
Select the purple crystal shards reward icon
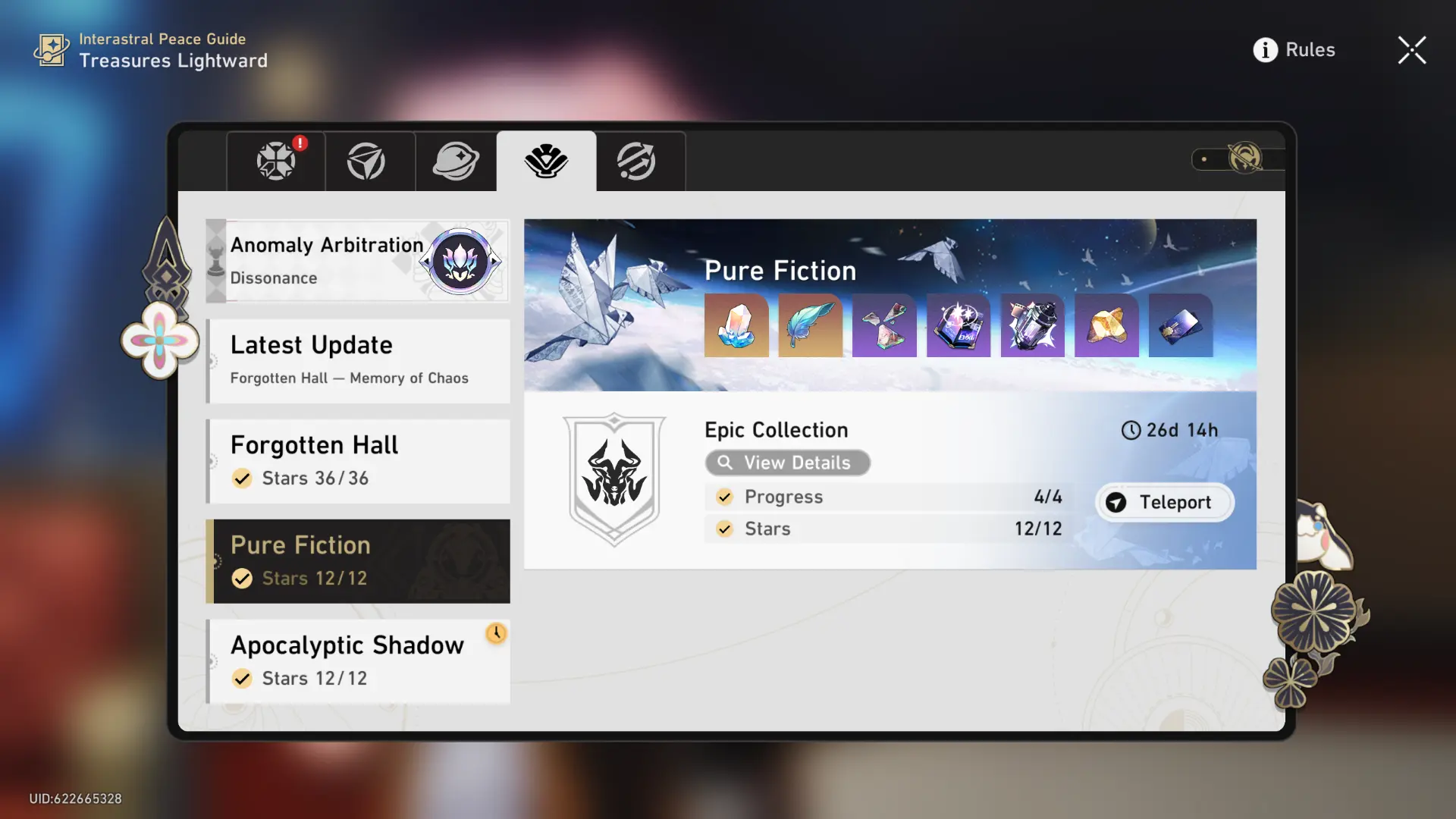click(x=884, y=325)
